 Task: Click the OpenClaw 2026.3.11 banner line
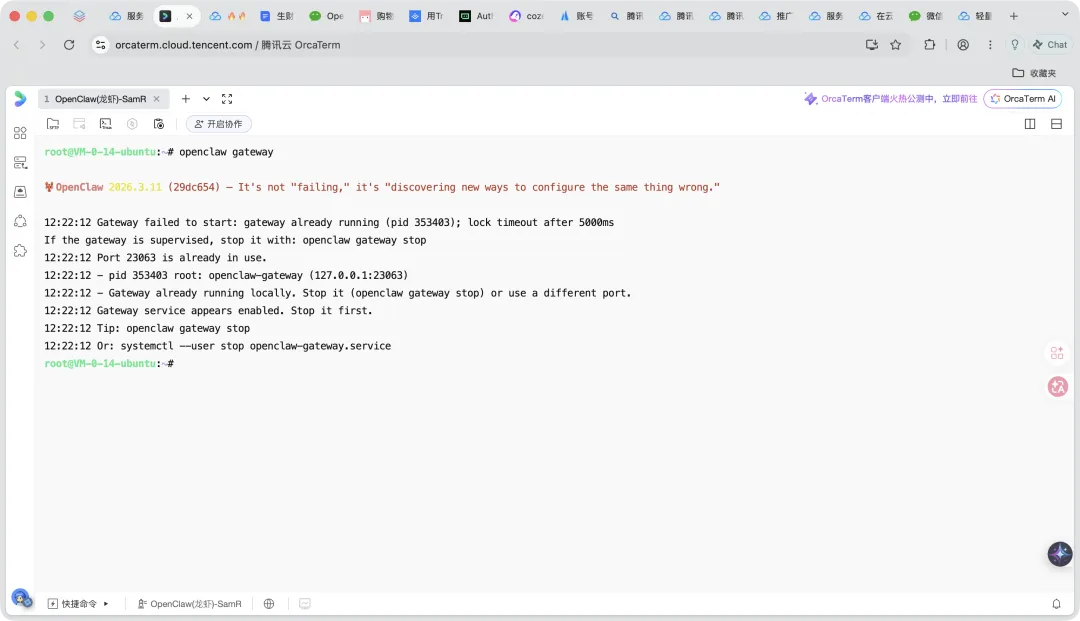382,187
